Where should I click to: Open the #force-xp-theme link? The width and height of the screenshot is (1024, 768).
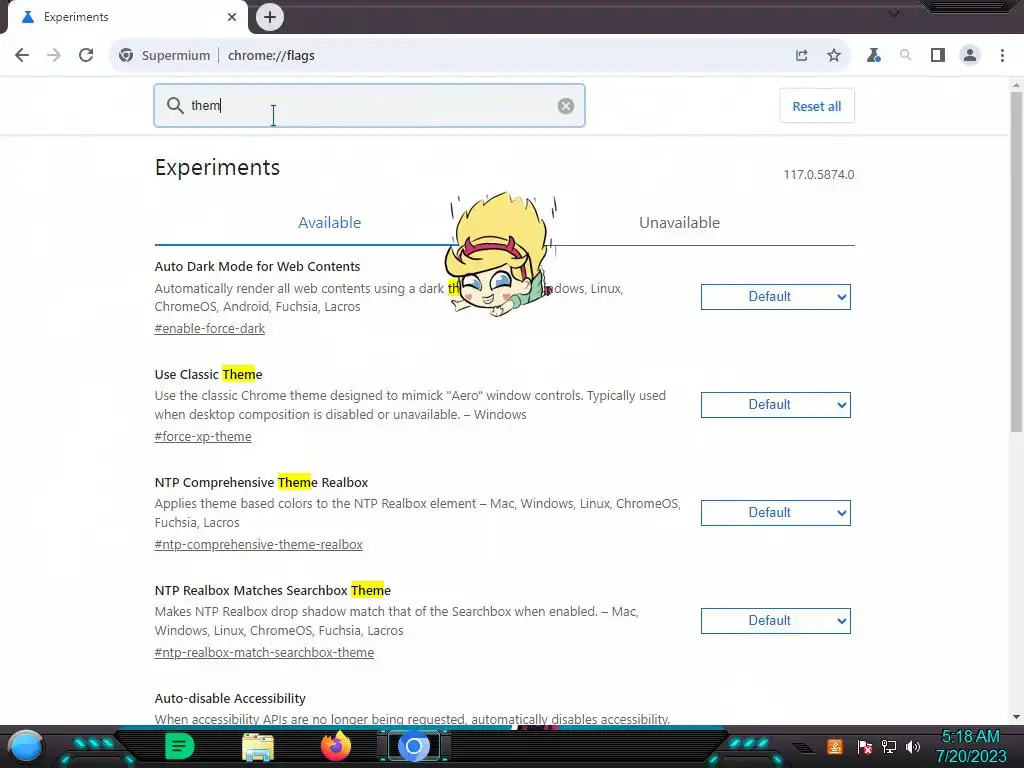click(x=202, y=436)
